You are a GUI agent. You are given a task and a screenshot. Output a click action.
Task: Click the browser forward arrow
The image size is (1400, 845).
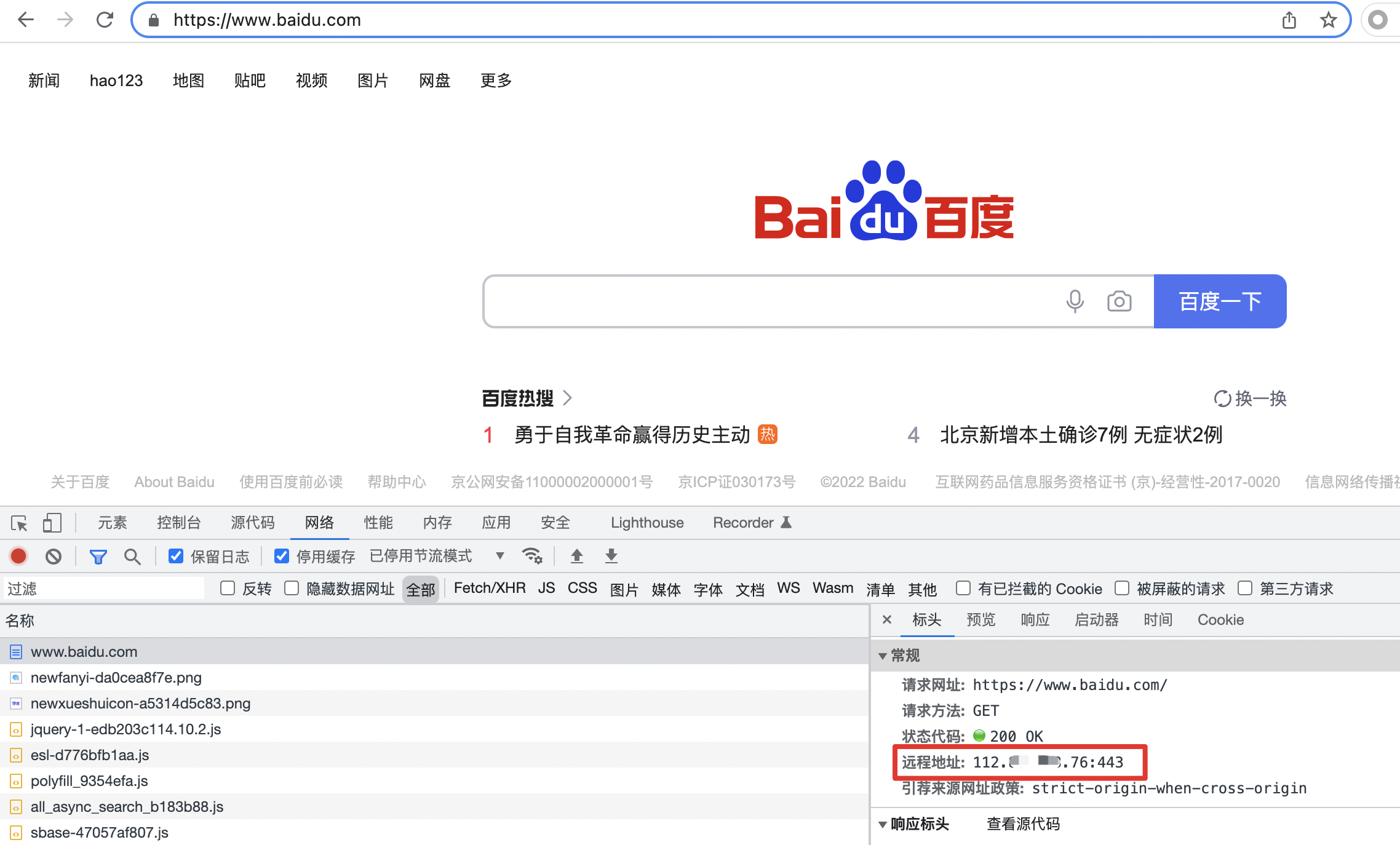tap(65, 20)
